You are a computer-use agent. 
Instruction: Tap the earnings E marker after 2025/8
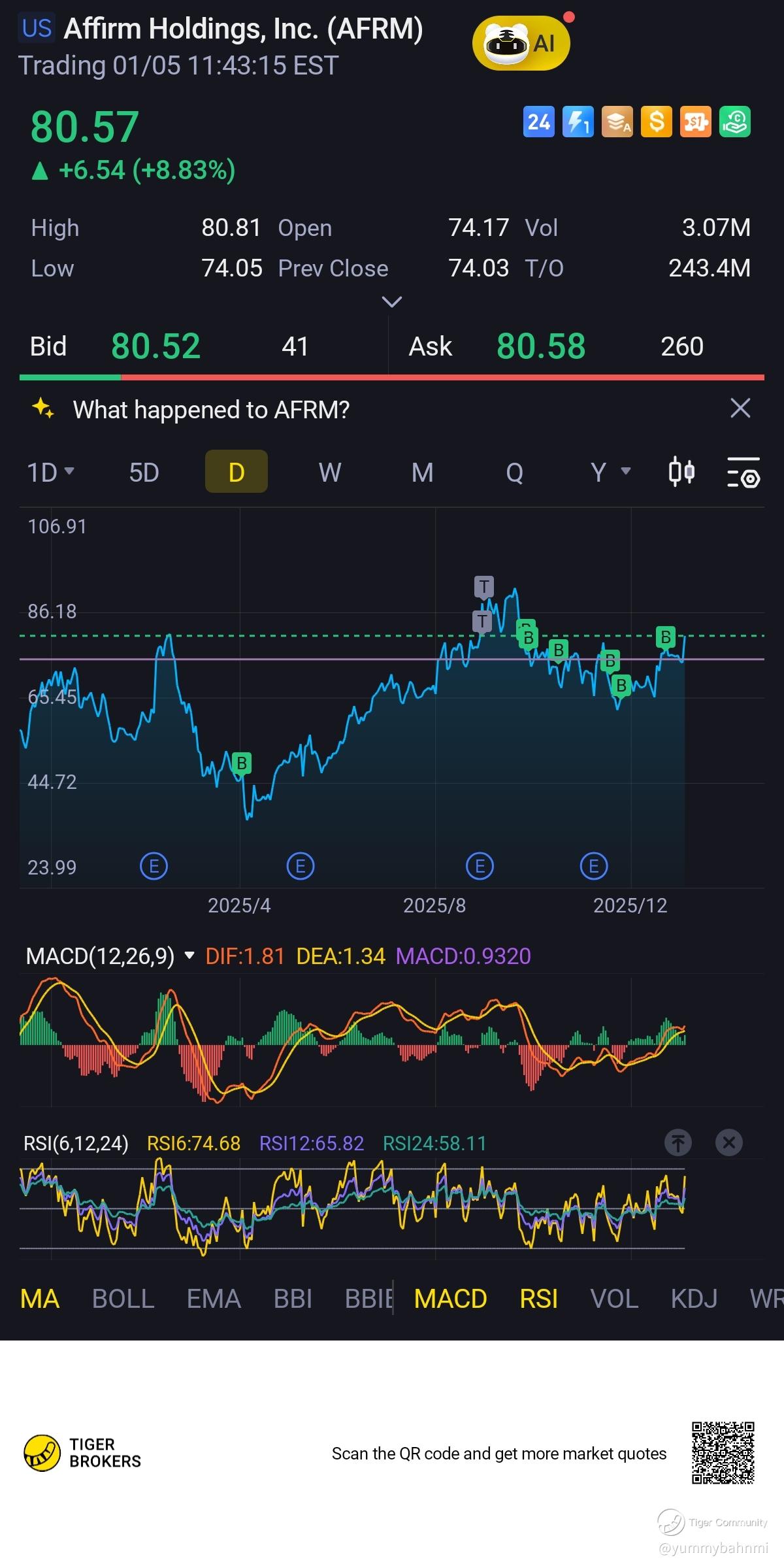pyautogui.click(x=480, y=867)
